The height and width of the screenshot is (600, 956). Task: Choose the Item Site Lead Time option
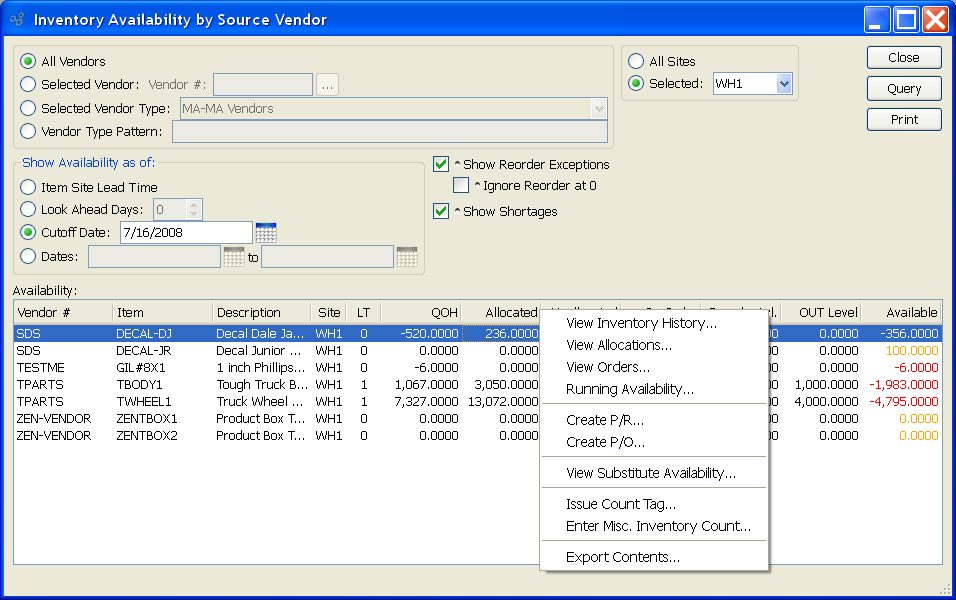tap(29, 187)
